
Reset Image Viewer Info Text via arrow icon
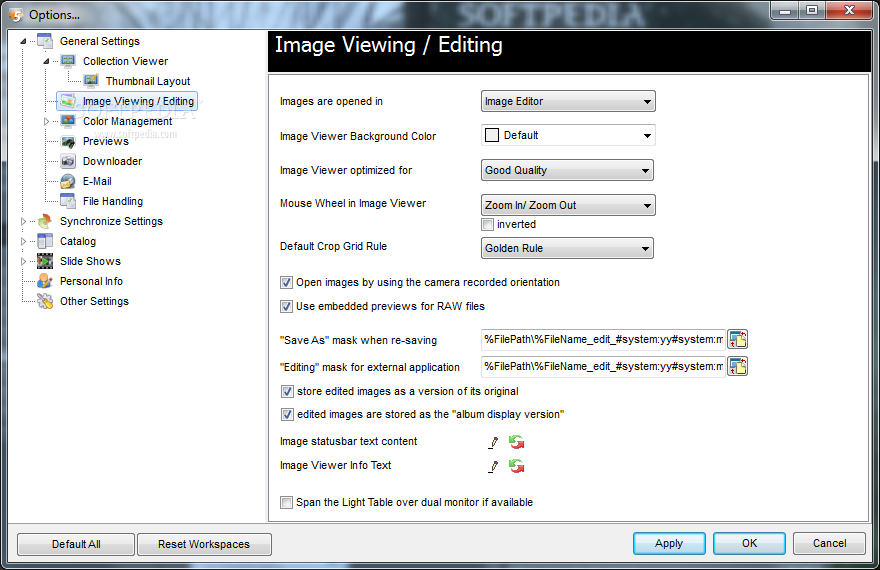516,466
